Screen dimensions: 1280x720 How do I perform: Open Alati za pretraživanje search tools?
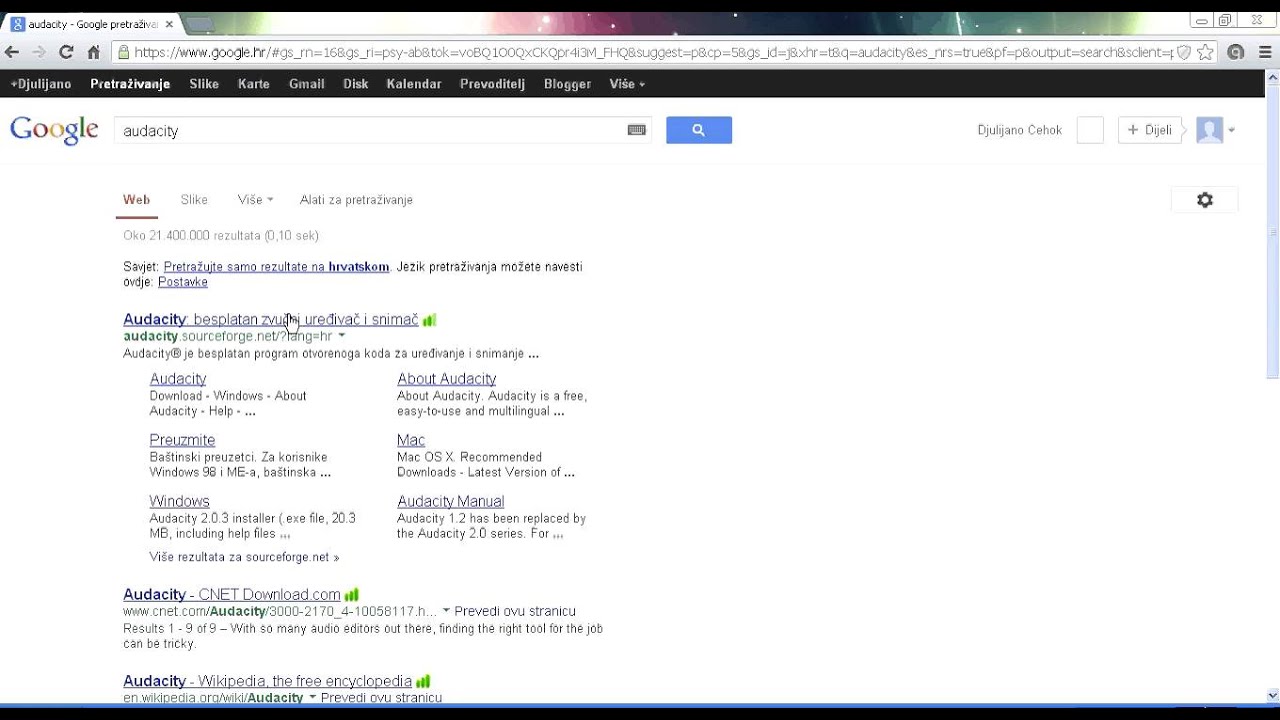tap(356, 200)
